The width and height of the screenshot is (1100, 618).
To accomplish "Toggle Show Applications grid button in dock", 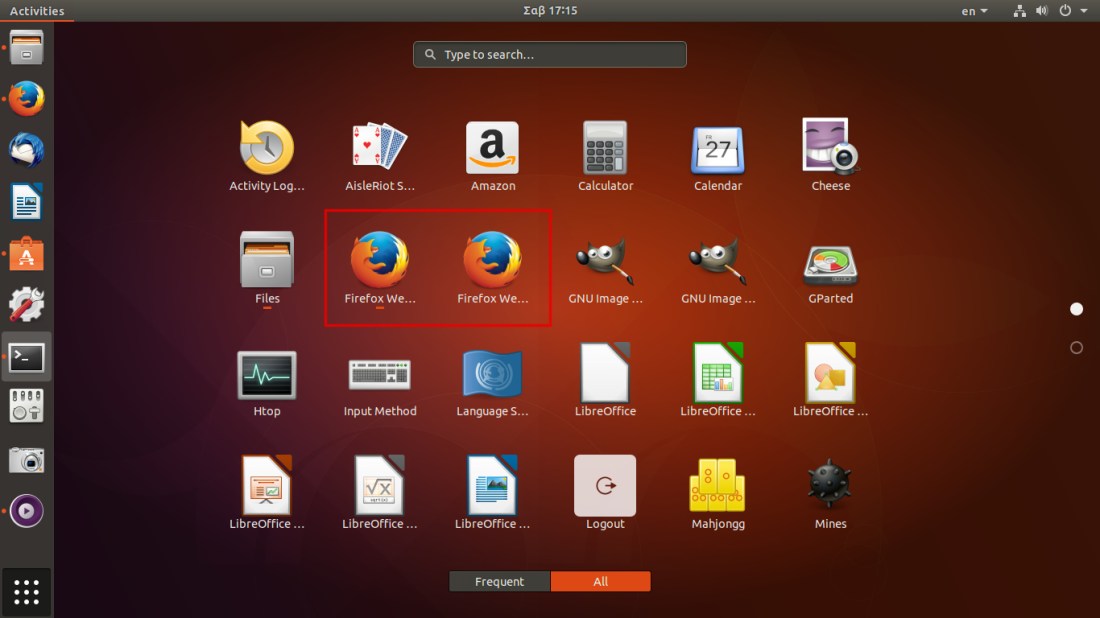I will [x=27, y=592].
